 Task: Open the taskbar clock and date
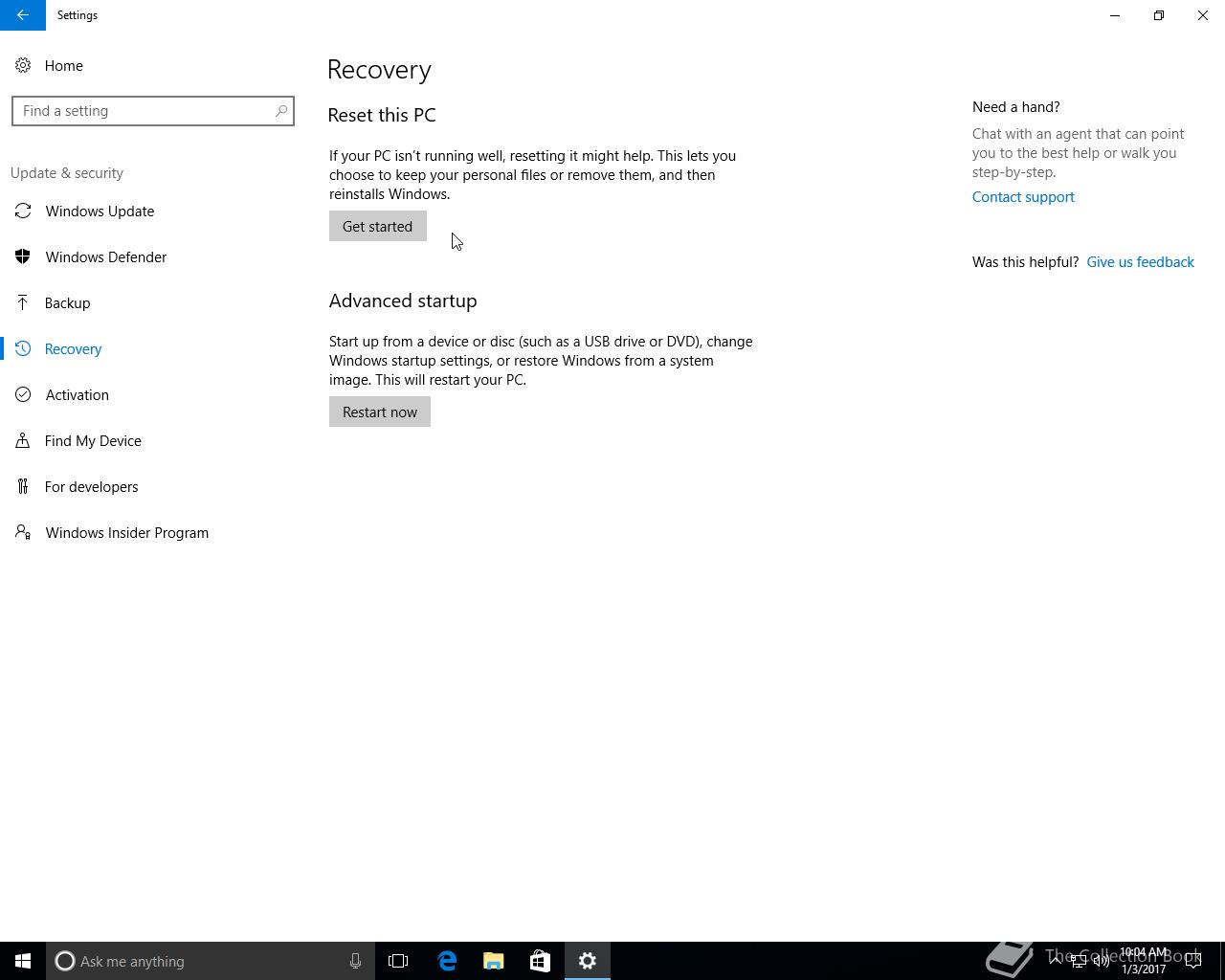click(1144, 961)
